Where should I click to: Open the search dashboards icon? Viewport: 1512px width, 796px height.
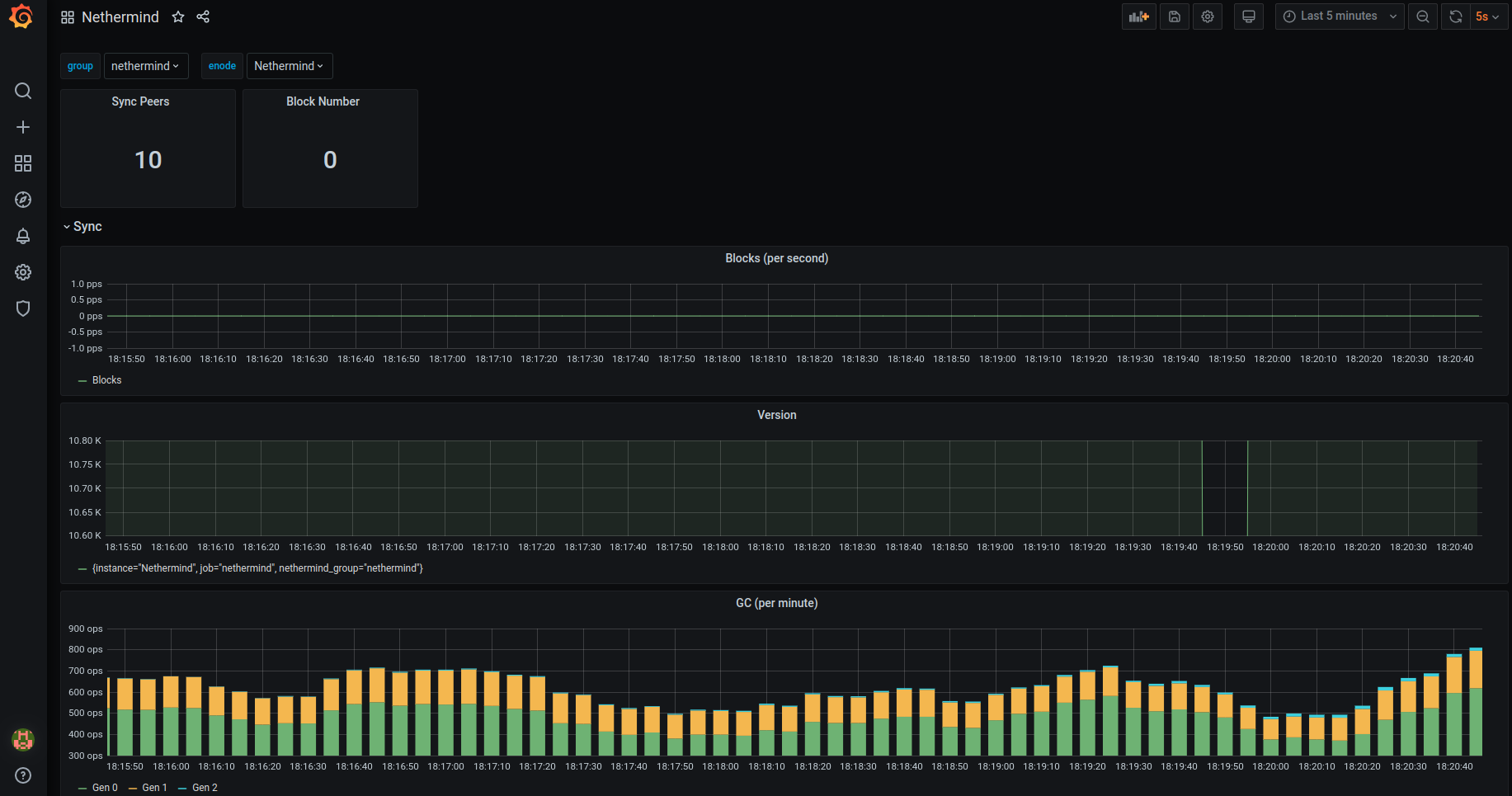pos(23,91)
